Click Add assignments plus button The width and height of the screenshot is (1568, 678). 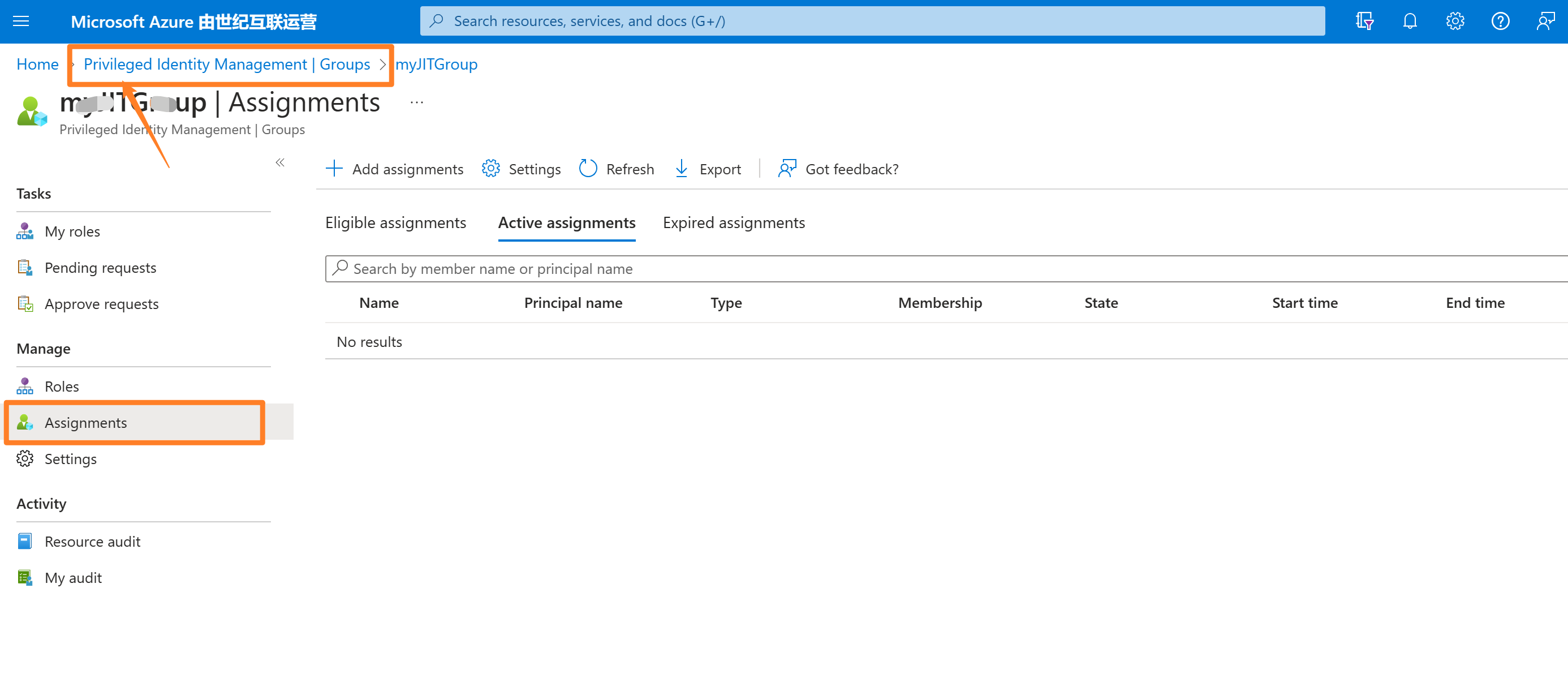point(394,169)
